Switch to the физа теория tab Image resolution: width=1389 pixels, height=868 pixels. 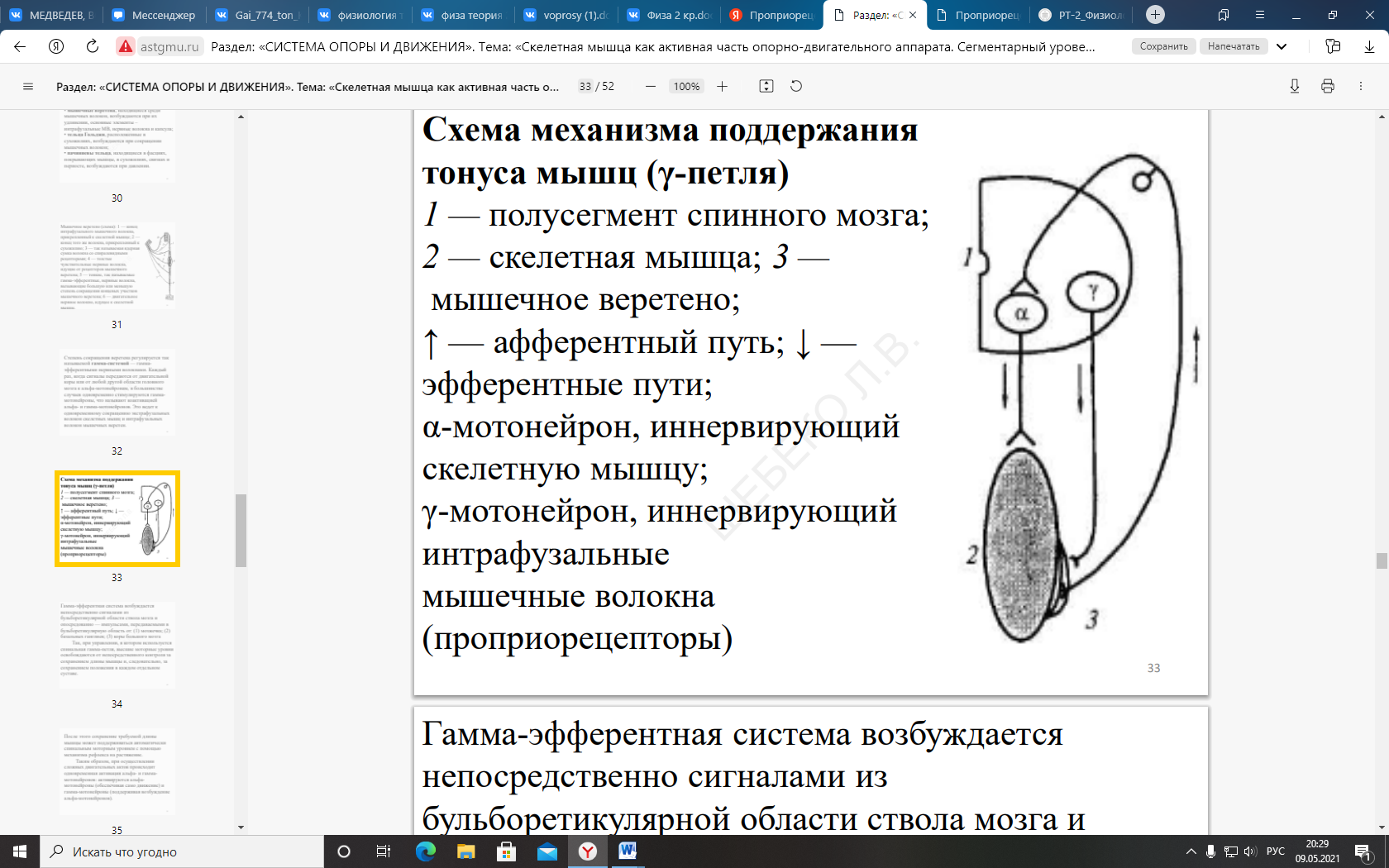coord(462,15)
